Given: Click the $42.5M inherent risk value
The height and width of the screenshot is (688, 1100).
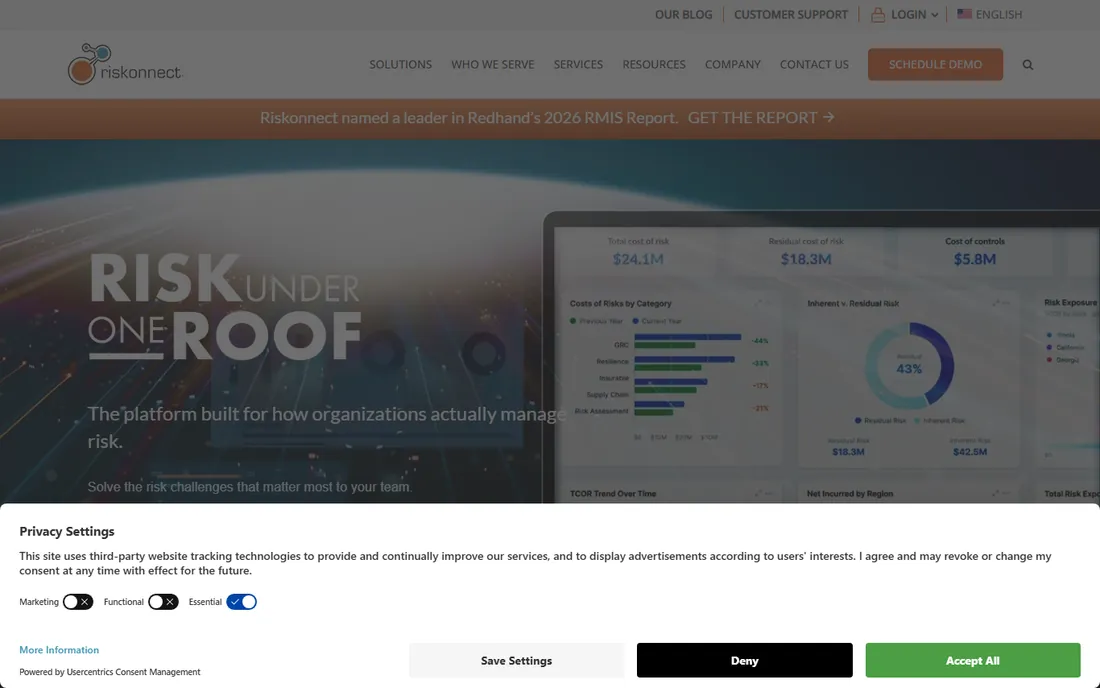Looking at the screenshot, I should tap(970, 452).
